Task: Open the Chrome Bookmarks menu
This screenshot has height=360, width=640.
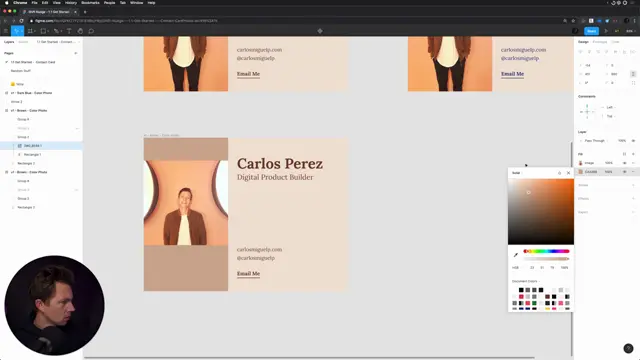Action: [90, 3]
